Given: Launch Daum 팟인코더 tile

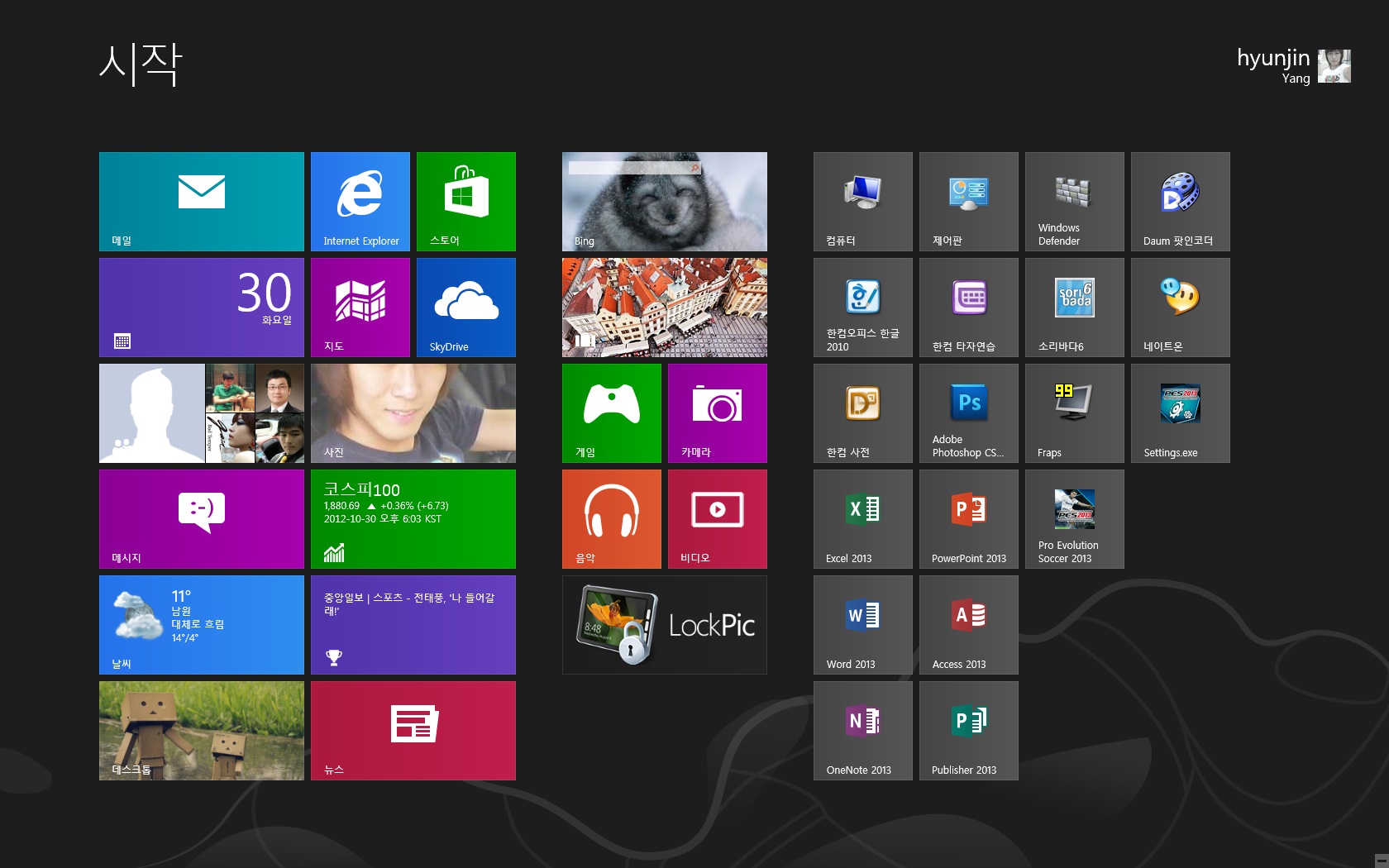Looking at the screenshot, I should pyautogui.click(x=1181, y=202).
